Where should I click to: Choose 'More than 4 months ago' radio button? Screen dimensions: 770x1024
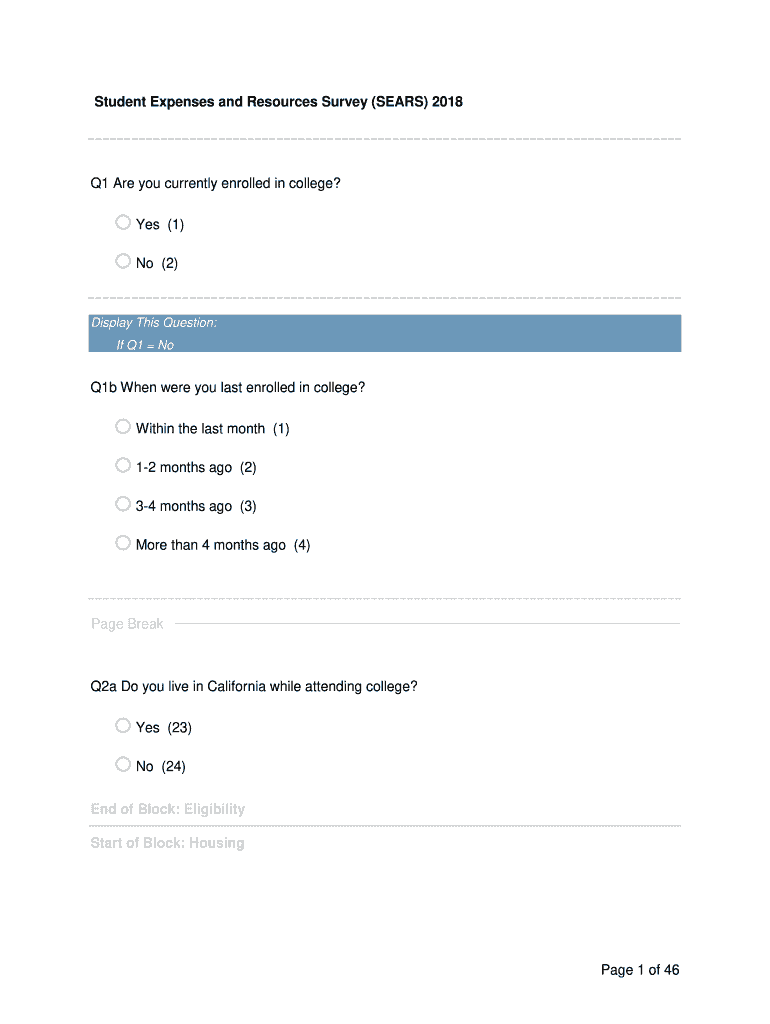point(123,544)
